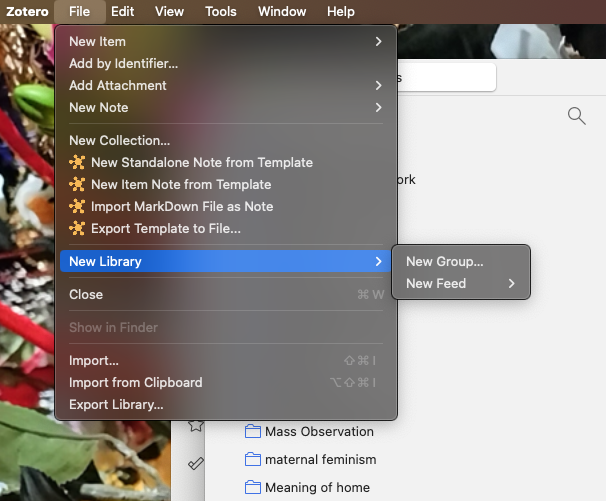Expand the New Feed submenu
This screenshot has width=606, height=501.
(x=461, y=283)
